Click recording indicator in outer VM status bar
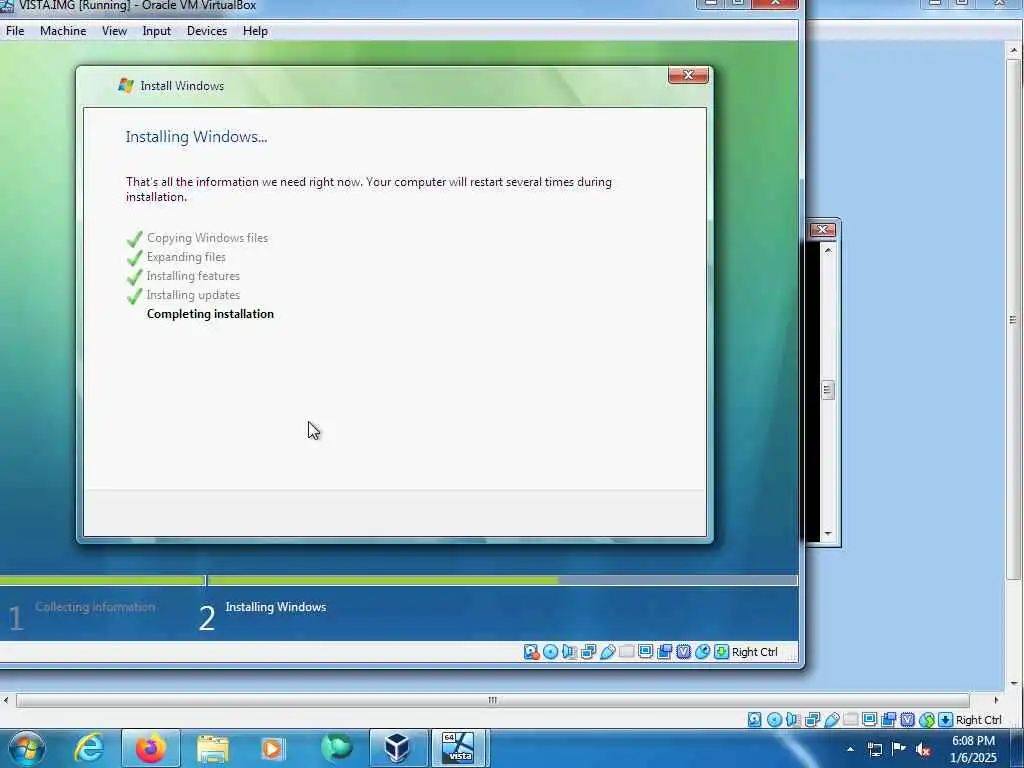This screenshot has height=768, width=1024. (888, 720)
